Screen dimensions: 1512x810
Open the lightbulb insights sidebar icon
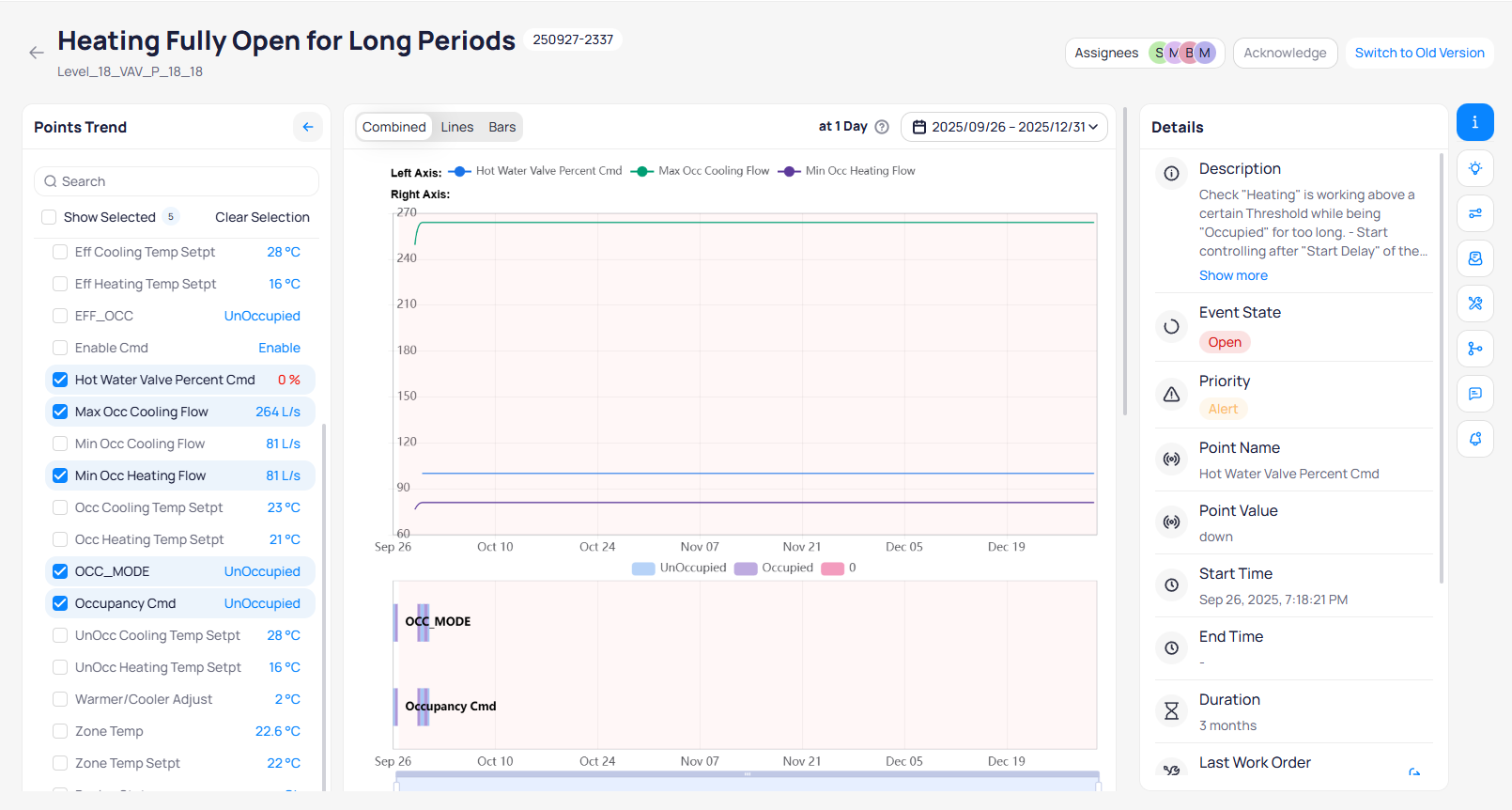coord(1474,168)
